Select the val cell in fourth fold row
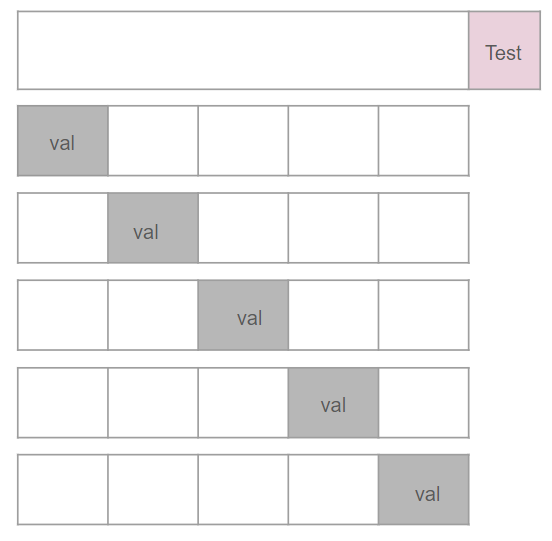The width and height of the screenshot is (552, 541). (333, 403)
